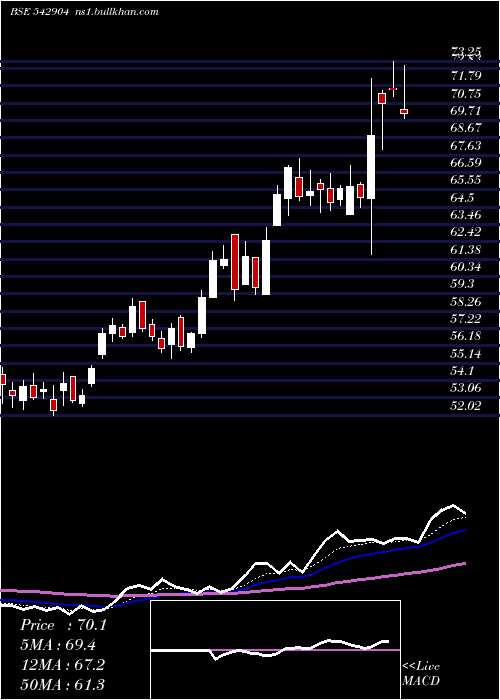Click the tall white candlestick reaching 68.67
This screenshot has height=700, width=500.
tap(371, 167)
